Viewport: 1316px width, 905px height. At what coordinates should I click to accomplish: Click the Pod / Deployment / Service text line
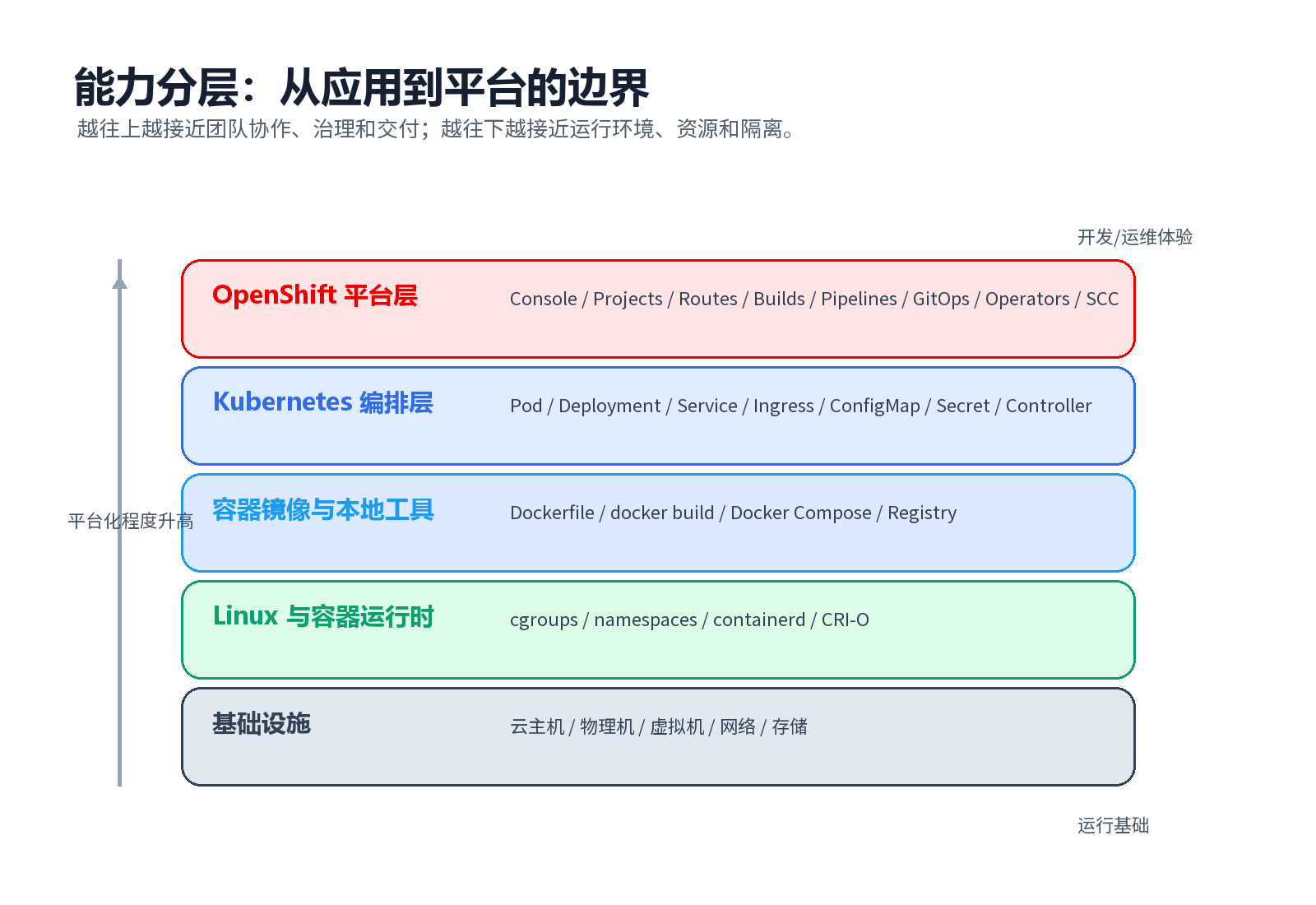point(801,406)
